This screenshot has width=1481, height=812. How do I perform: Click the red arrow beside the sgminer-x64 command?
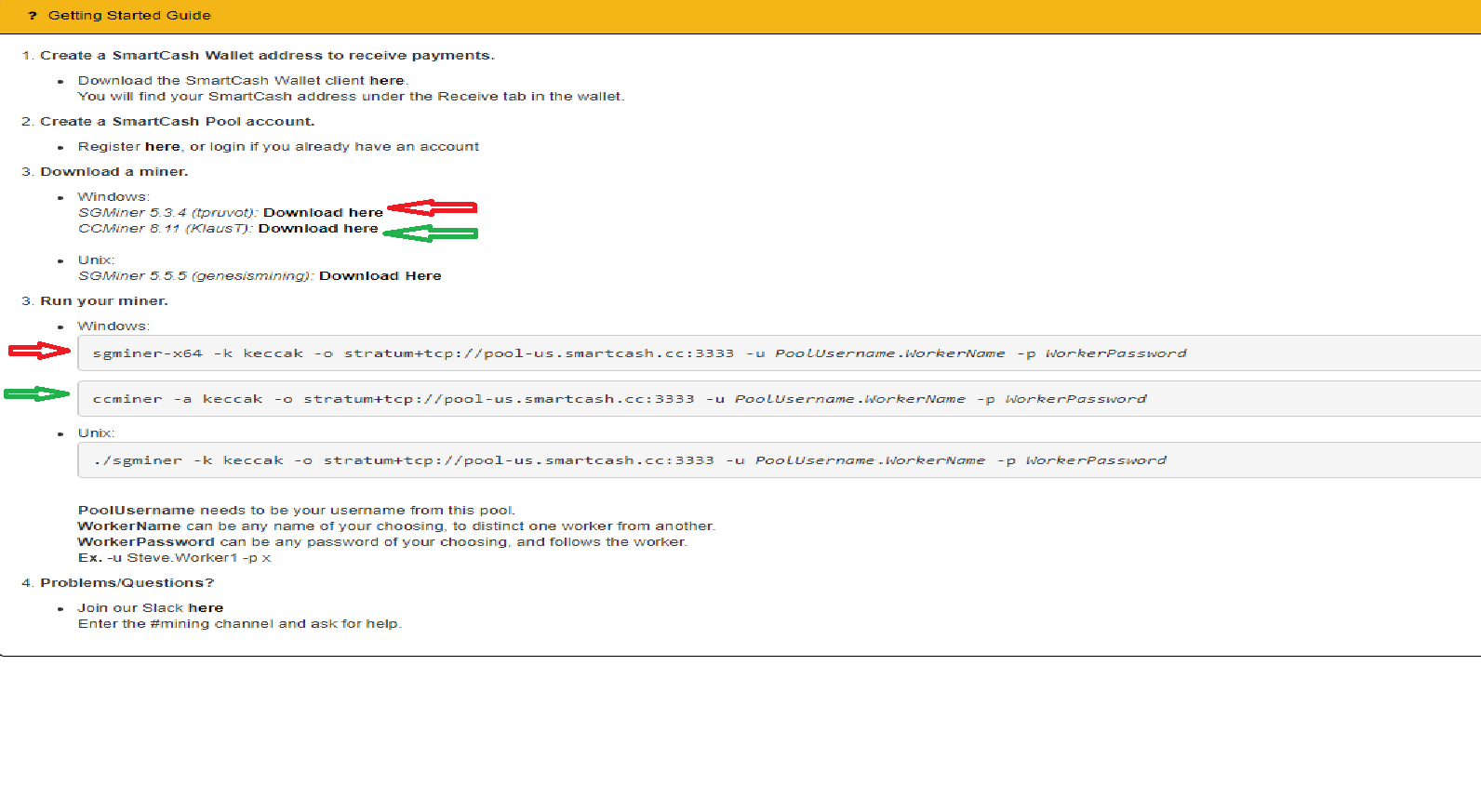(x=39, y=351)
